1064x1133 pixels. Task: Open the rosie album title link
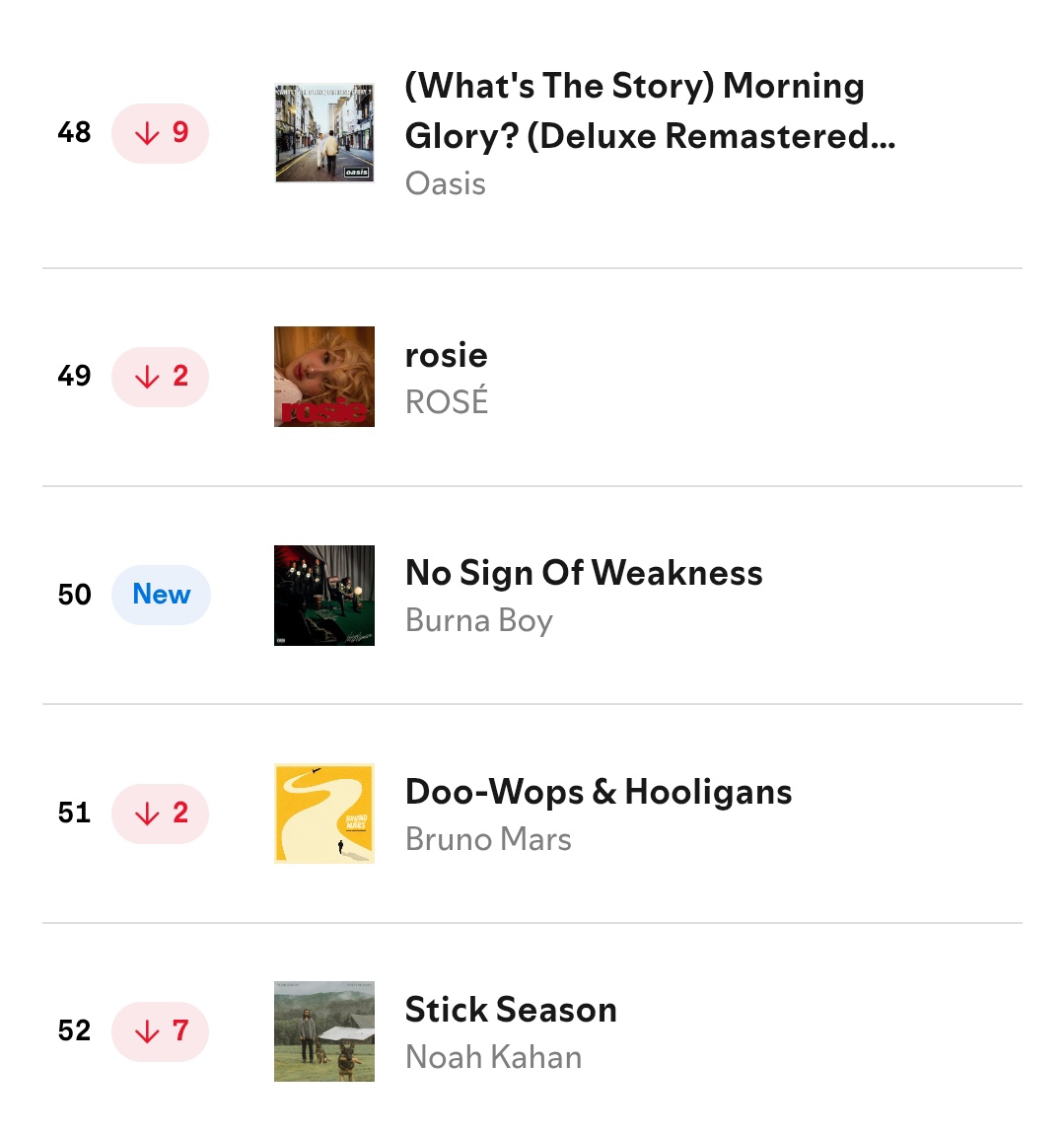(x=446, y=356)
